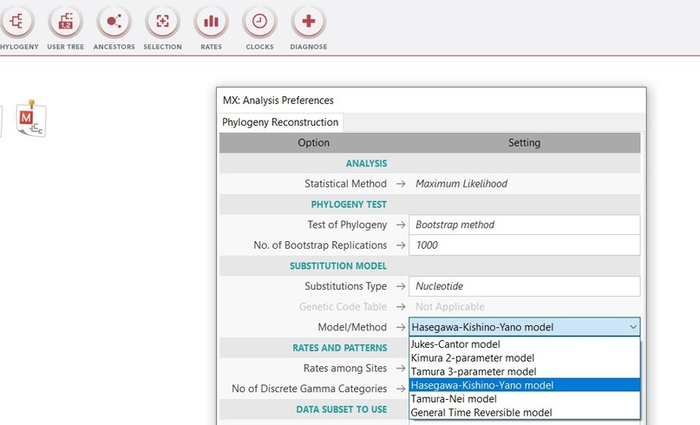Open the Rates tool icon

(x=210, y=22)
